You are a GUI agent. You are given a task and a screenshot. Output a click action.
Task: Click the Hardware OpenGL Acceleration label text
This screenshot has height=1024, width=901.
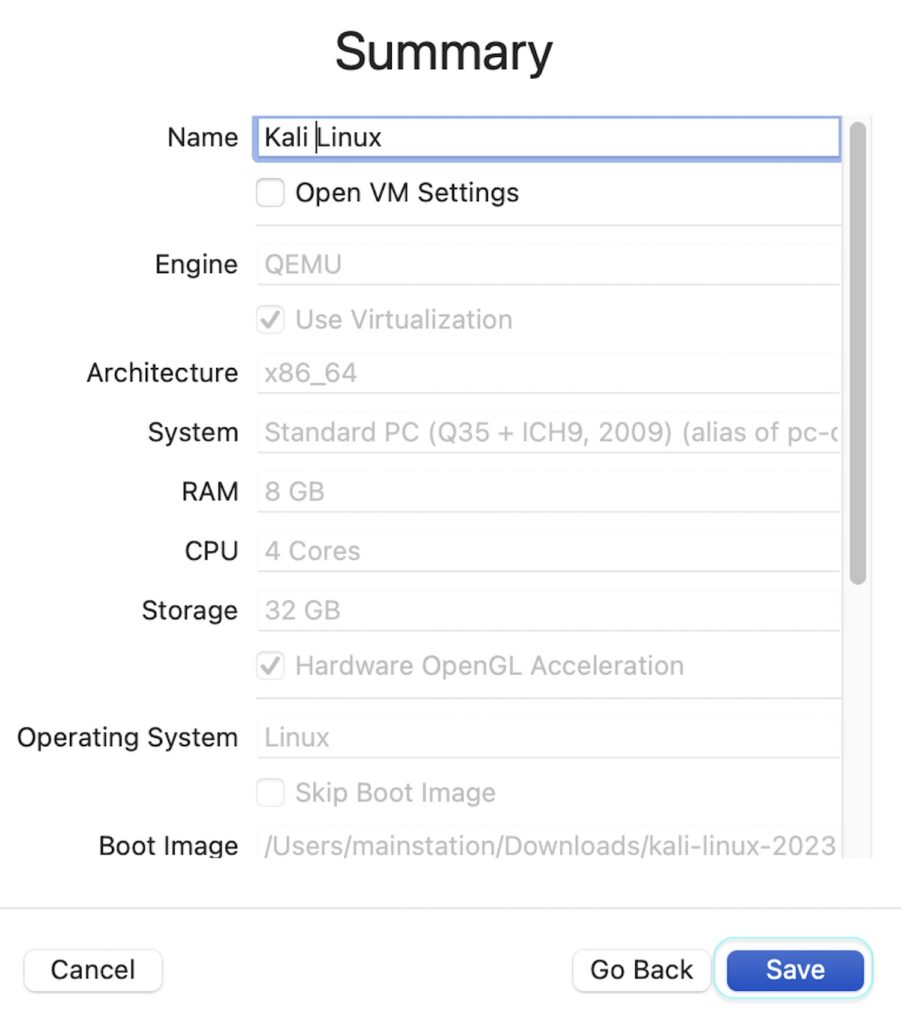(x=490, y=665)
